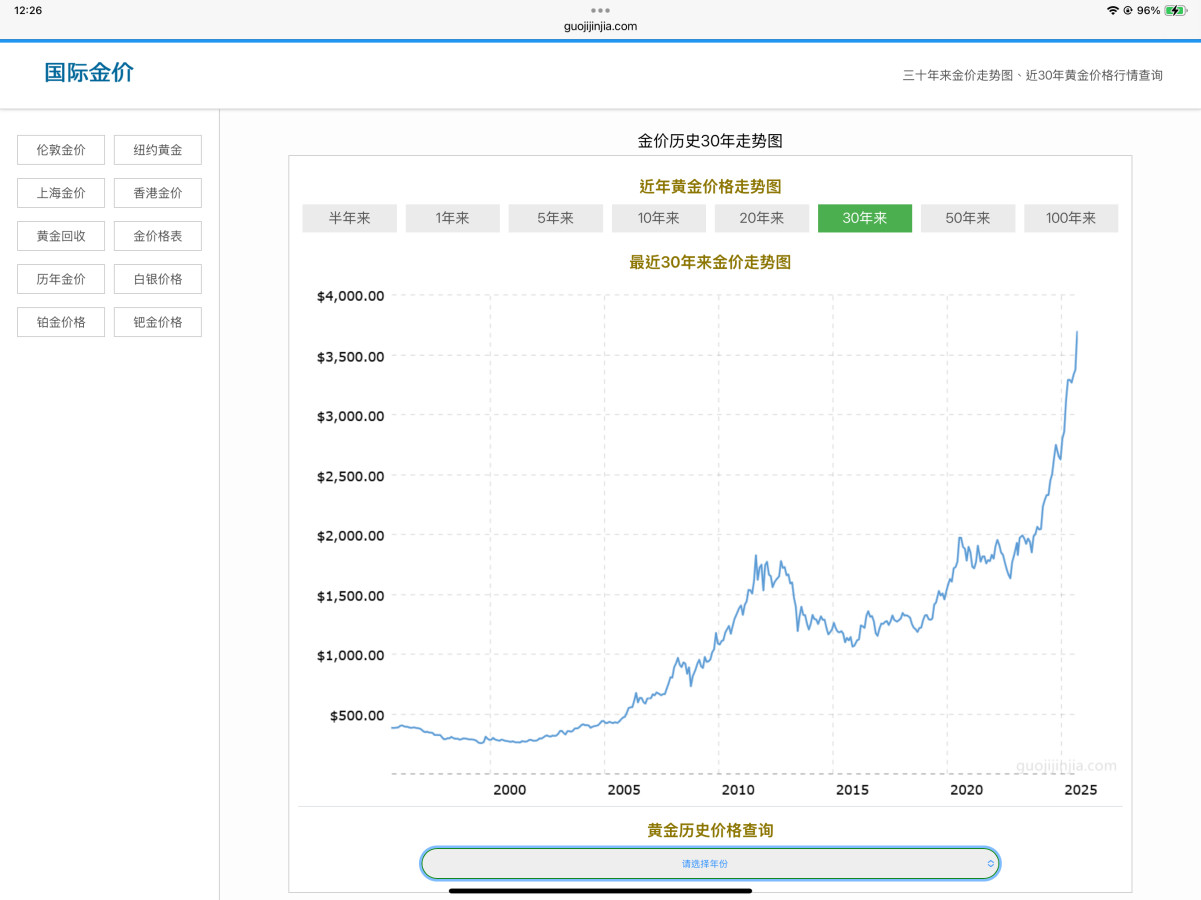Image resolution: width=1201 pixels, height=900 pixels.
Task: Open 白银价格 silver prices
Action: click(x=158, y=279)
